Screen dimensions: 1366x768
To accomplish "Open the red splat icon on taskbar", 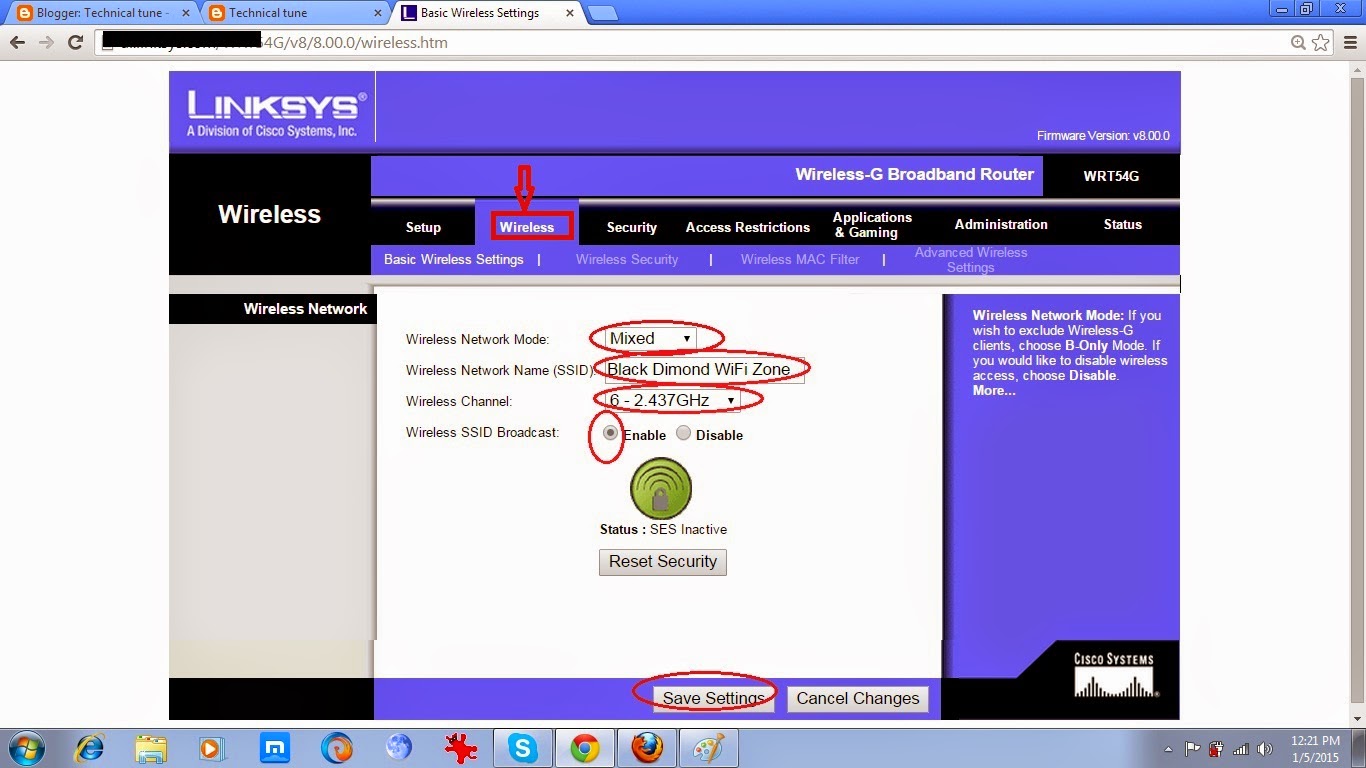I will point(460,748).
